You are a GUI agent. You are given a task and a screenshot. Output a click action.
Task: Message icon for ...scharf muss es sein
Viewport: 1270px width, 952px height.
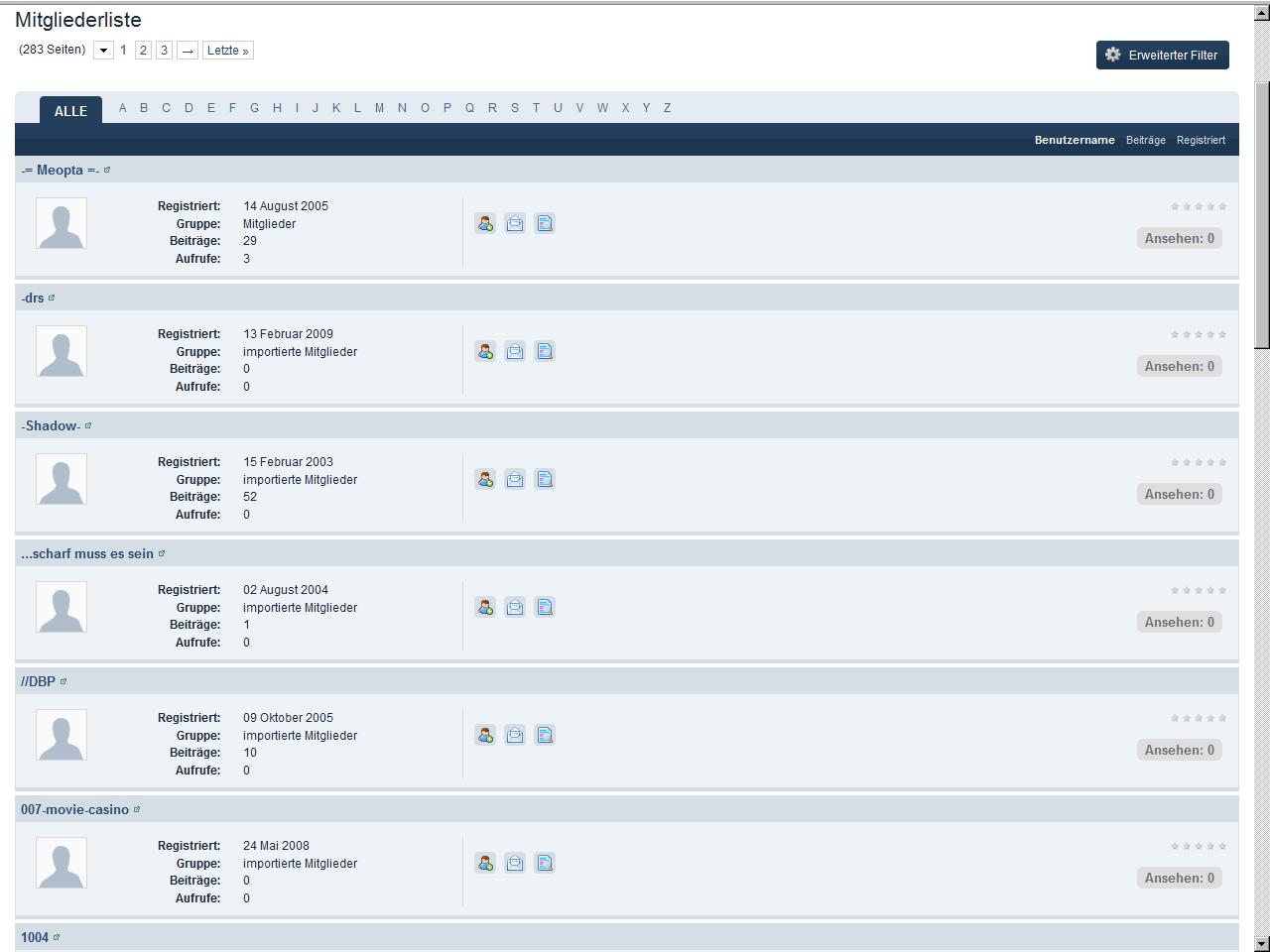(515, 607)
